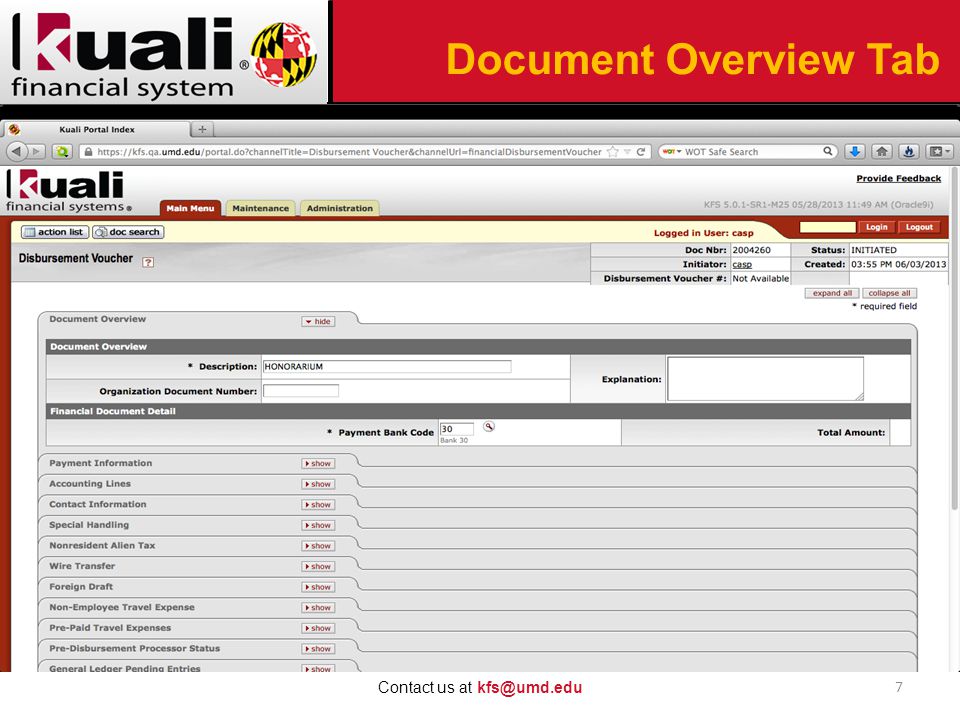960x720 pixels.
Task: Open the bookmarks menu toolbar icon
Action: click(939, 151)
